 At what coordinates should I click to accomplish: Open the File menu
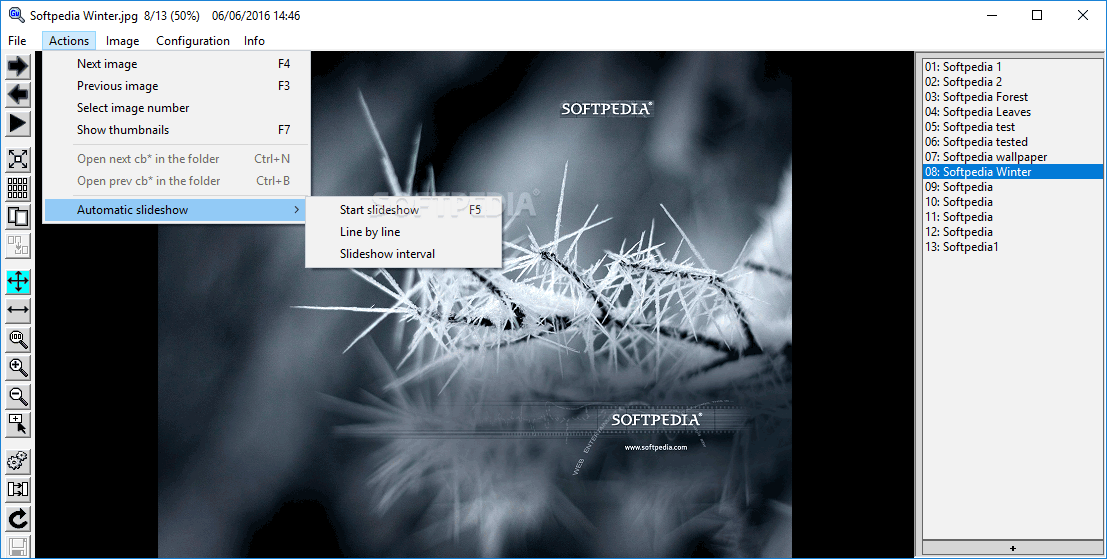tap(17, 41)
